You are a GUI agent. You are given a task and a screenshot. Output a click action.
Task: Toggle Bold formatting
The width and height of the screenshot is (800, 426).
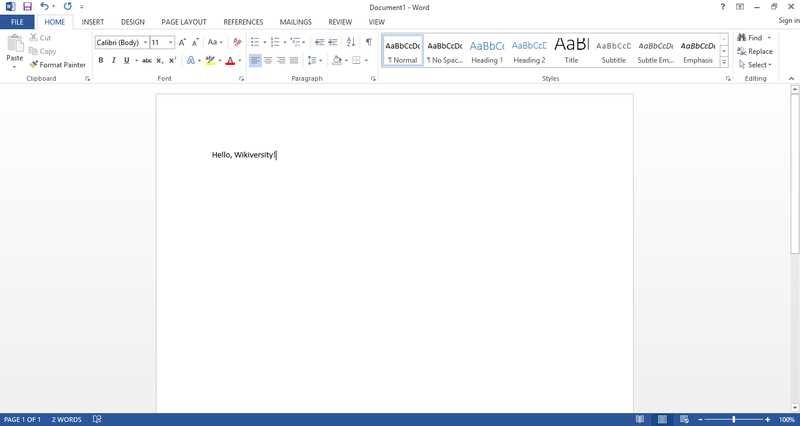(x=100, y=61)
